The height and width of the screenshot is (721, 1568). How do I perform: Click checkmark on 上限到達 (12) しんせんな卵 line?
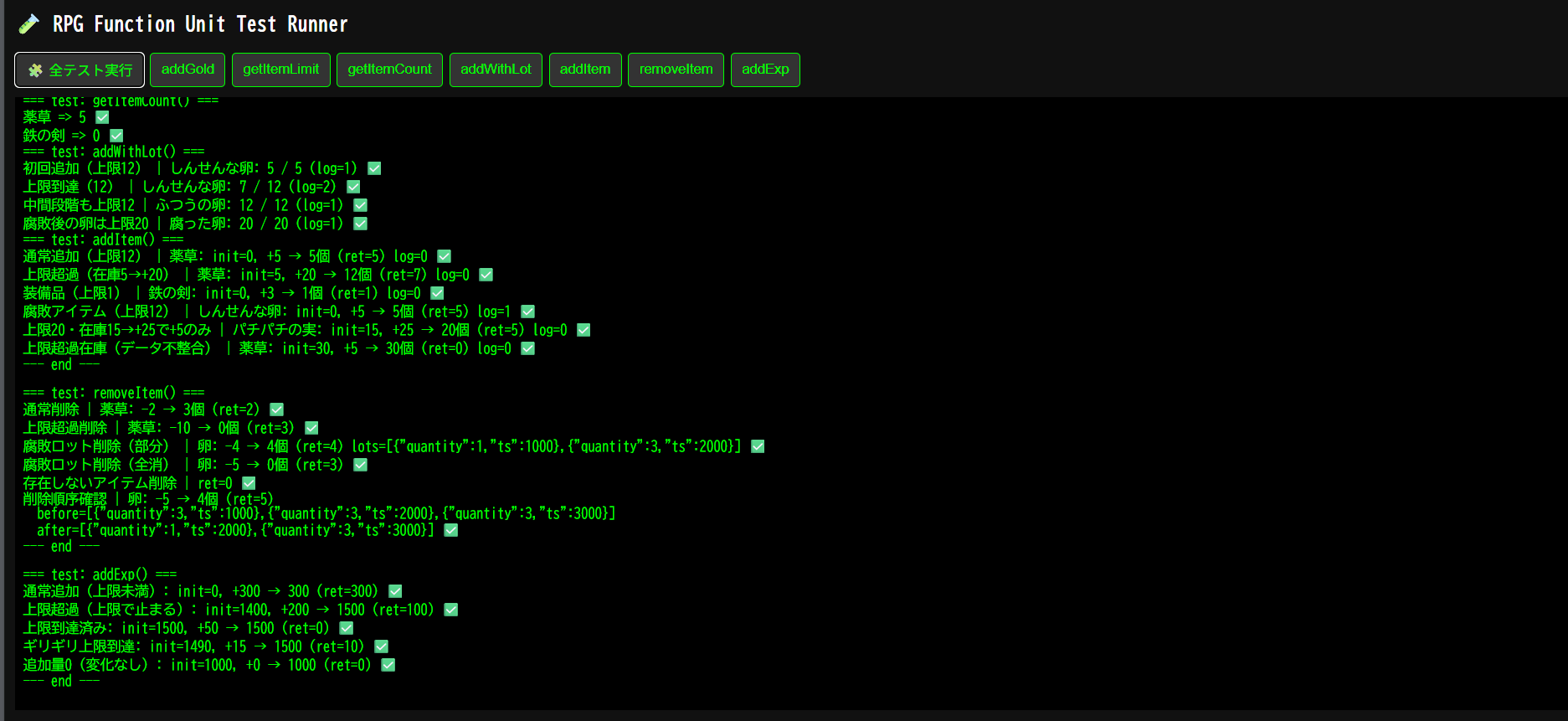[x=353, y=187]
